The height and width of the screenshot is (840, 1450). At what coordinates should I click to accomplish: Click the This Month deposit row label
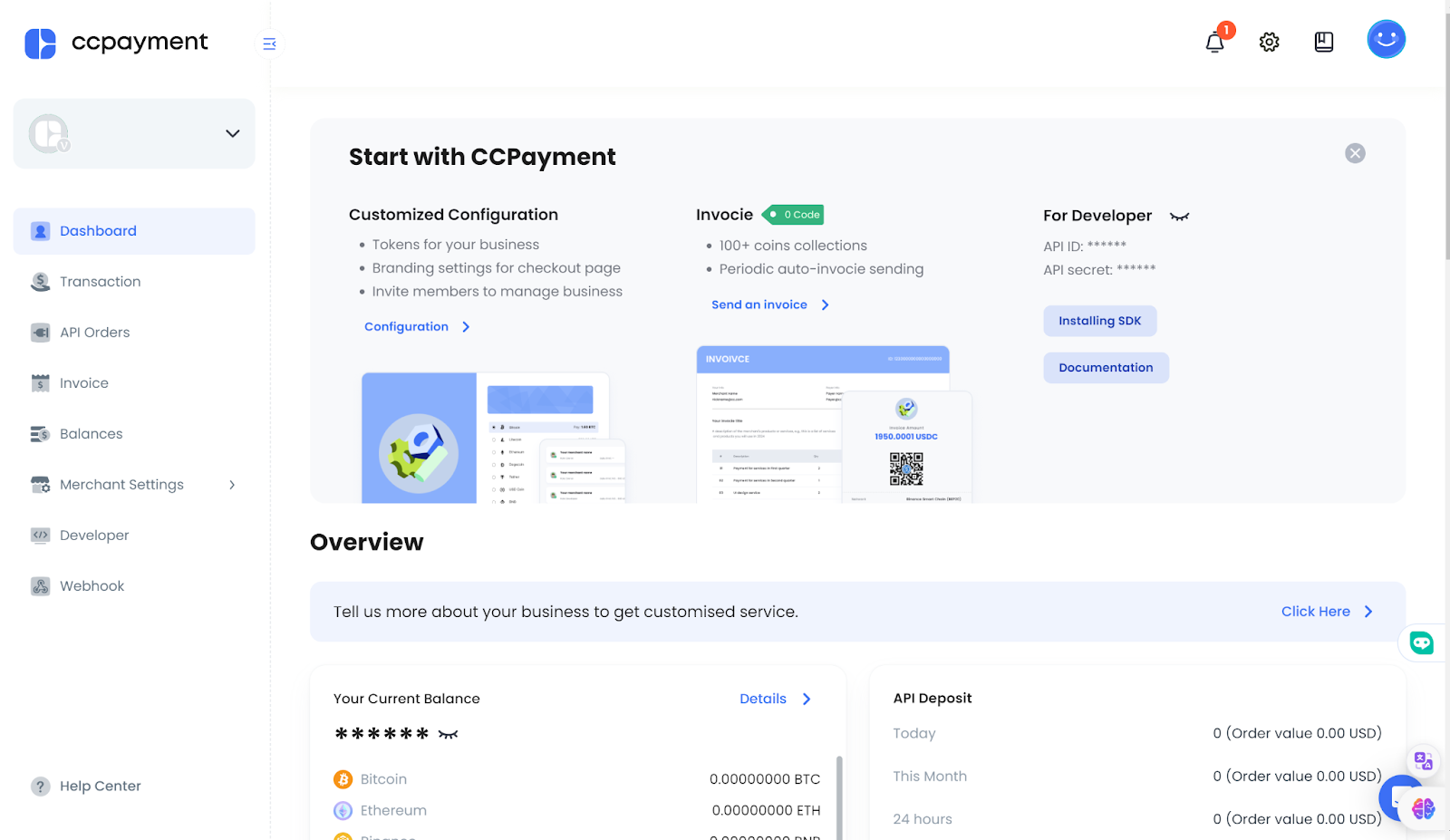[930, 777]
